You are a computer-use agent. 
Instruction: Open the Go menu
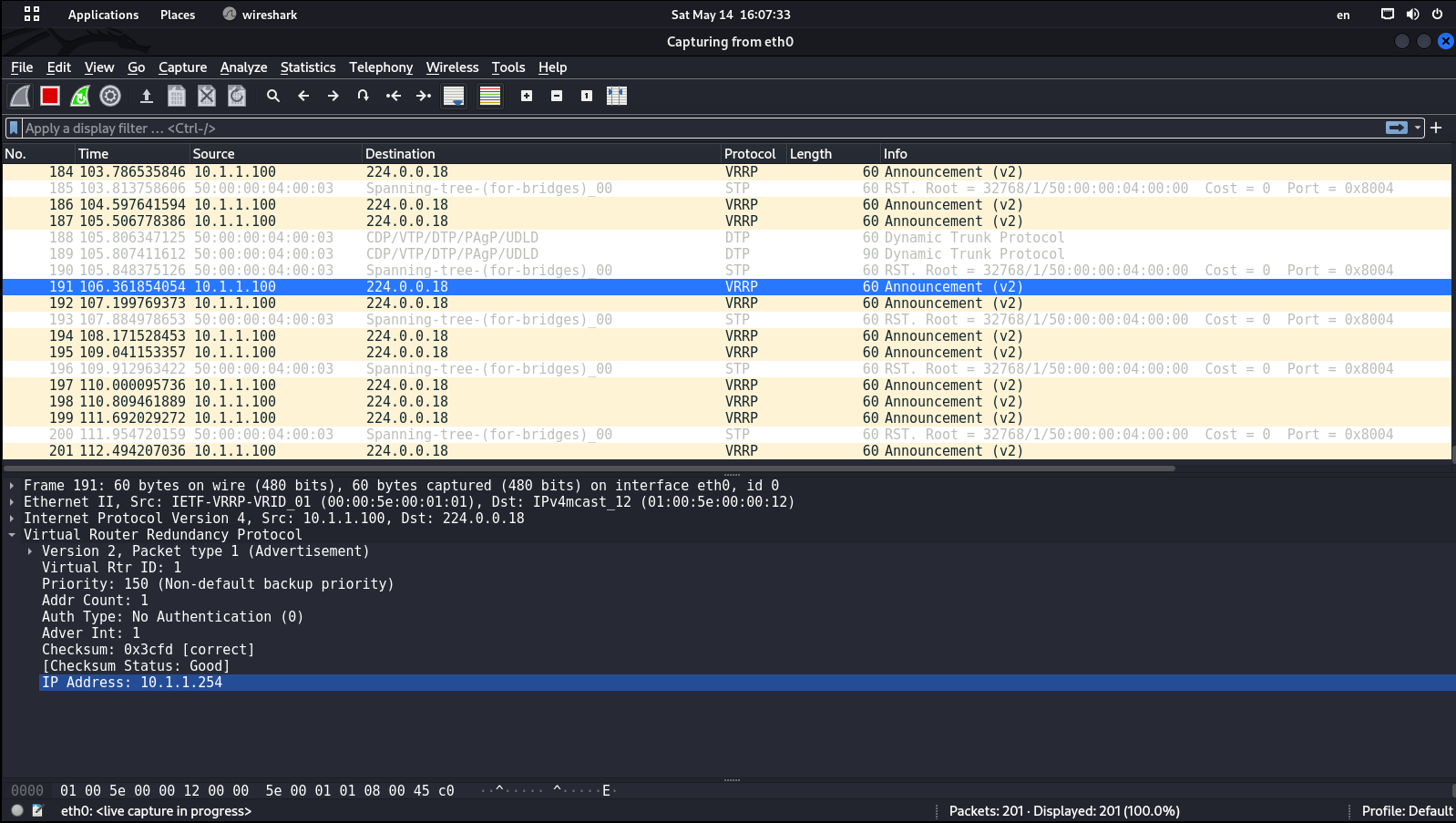click(x=136, y=67)
